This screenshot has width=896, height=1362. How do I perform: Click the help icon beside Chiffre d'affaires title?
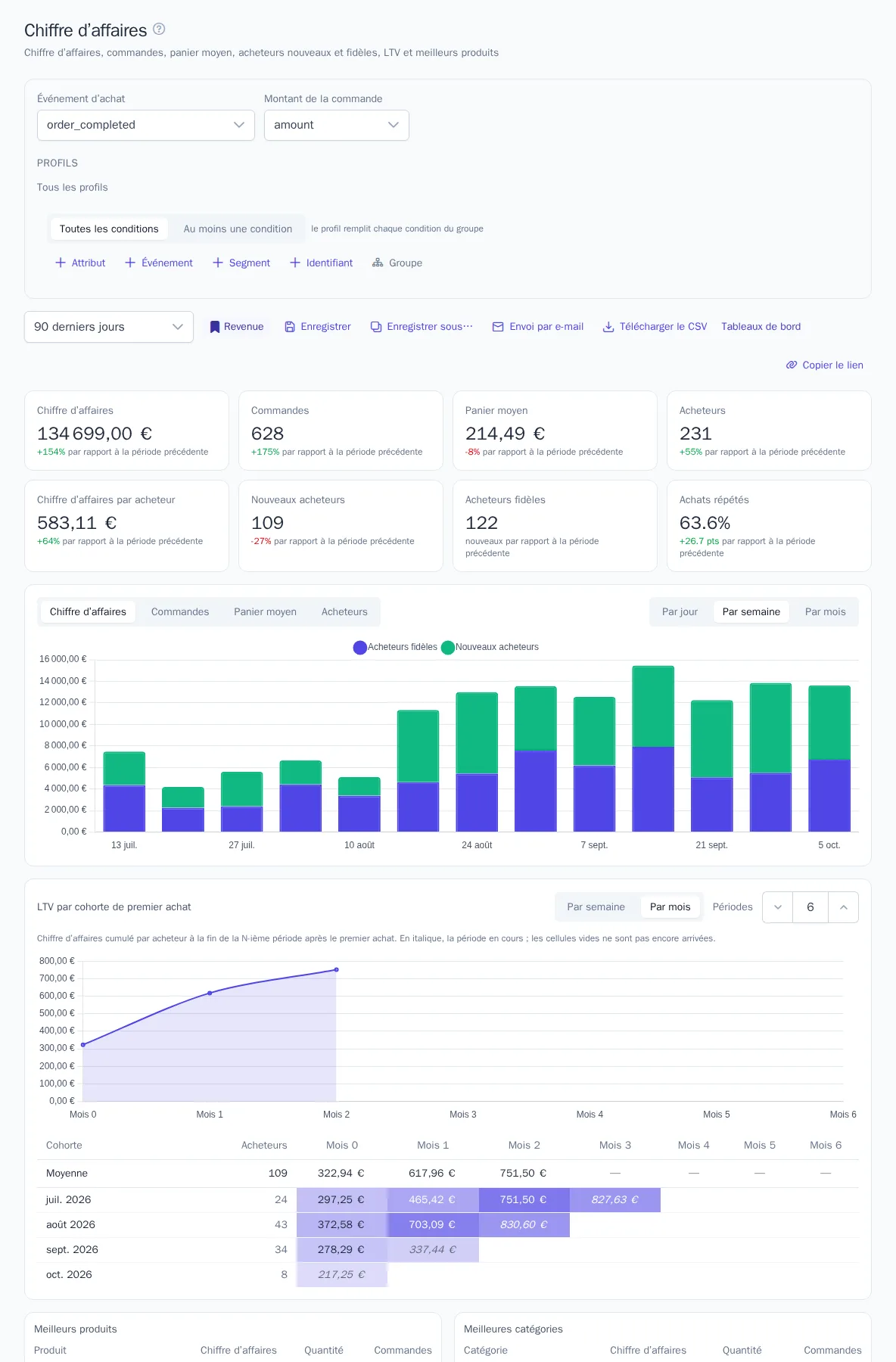(159, 29)
